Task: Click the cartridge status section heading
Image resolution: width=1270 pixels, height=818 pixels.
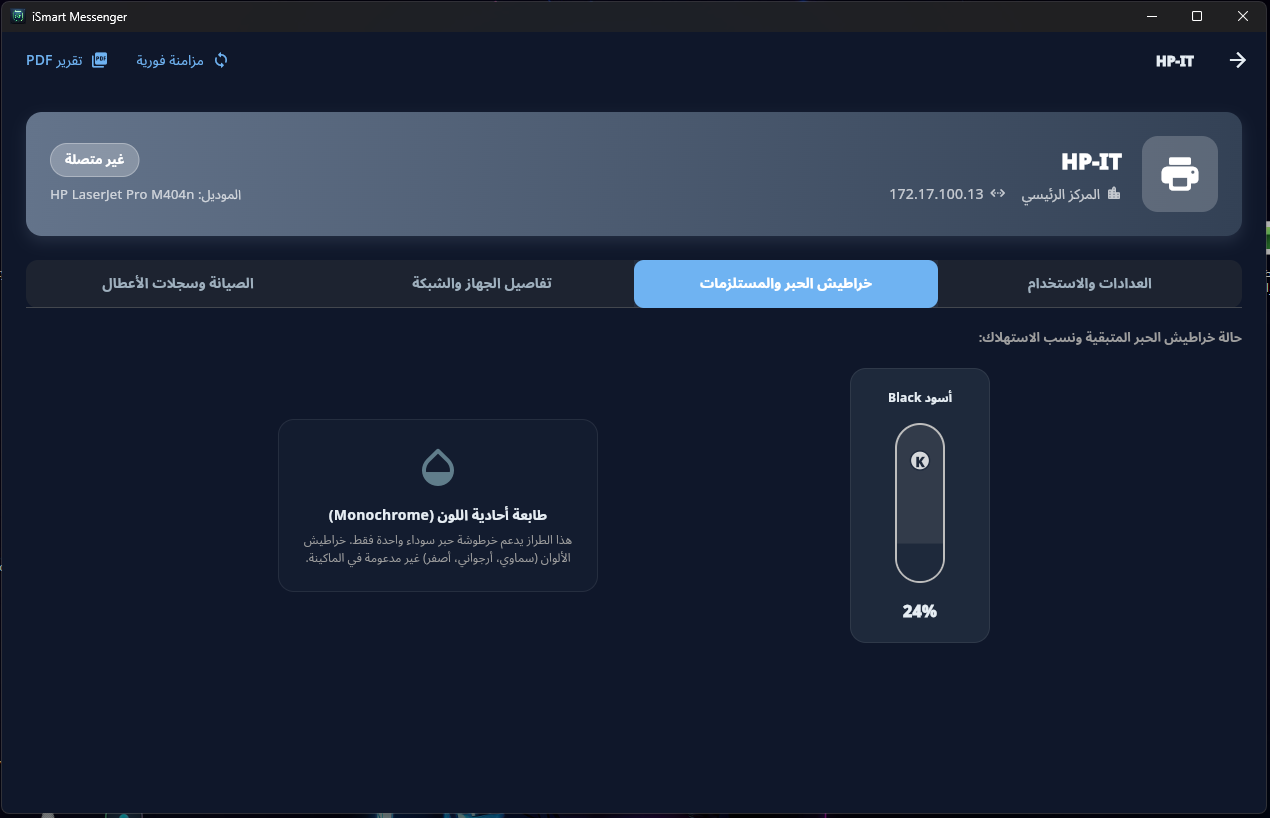Action: [x=1110, y=338]
